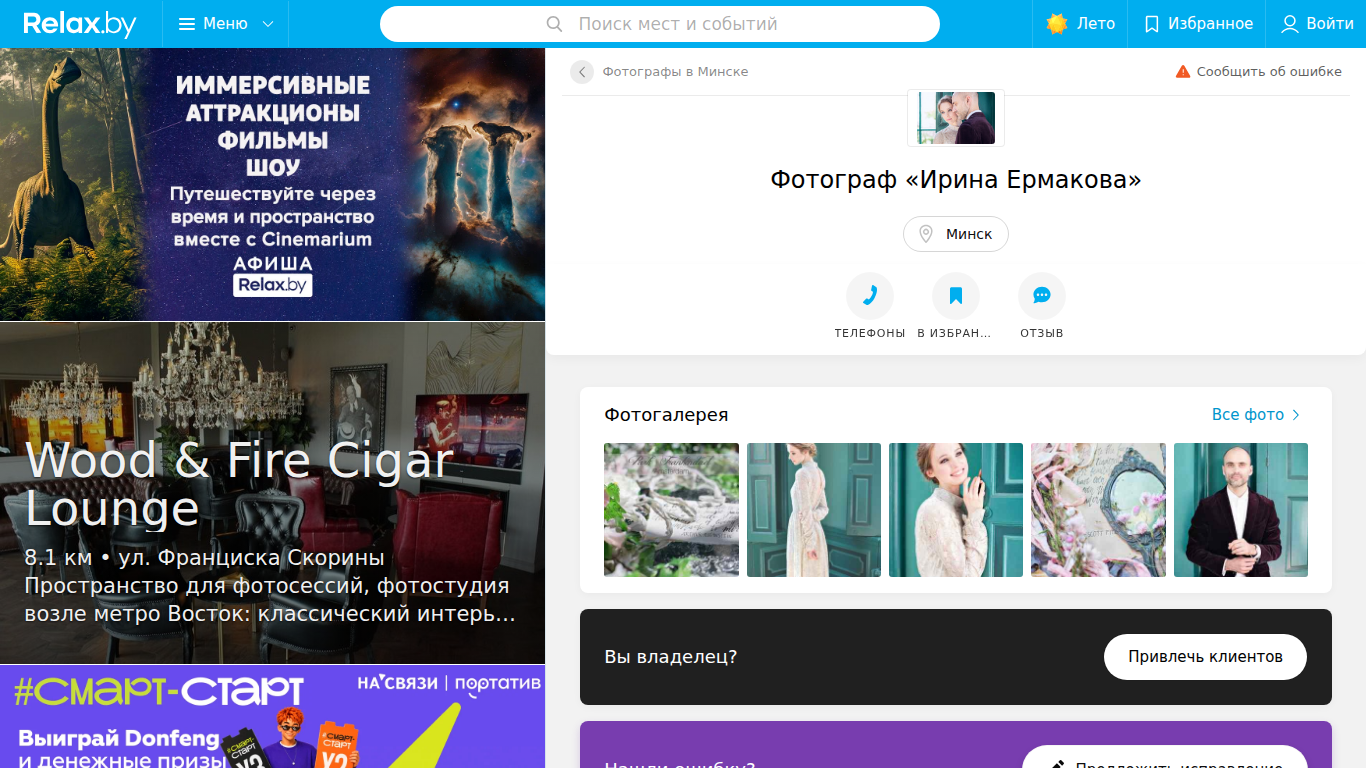The image size is (1366, 768).
Task: Open the wedding rings gallery thumbnail
Action: click(672, 510)
